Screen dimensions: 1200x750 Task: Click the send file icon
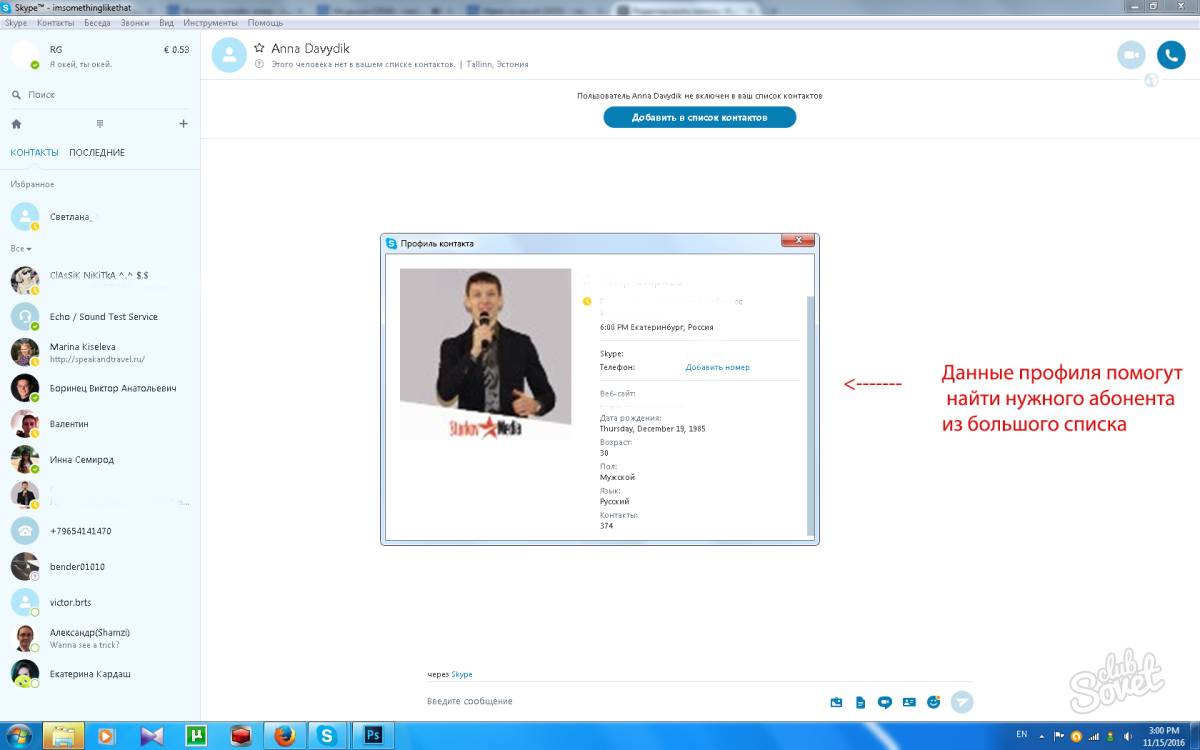(860, 702)
